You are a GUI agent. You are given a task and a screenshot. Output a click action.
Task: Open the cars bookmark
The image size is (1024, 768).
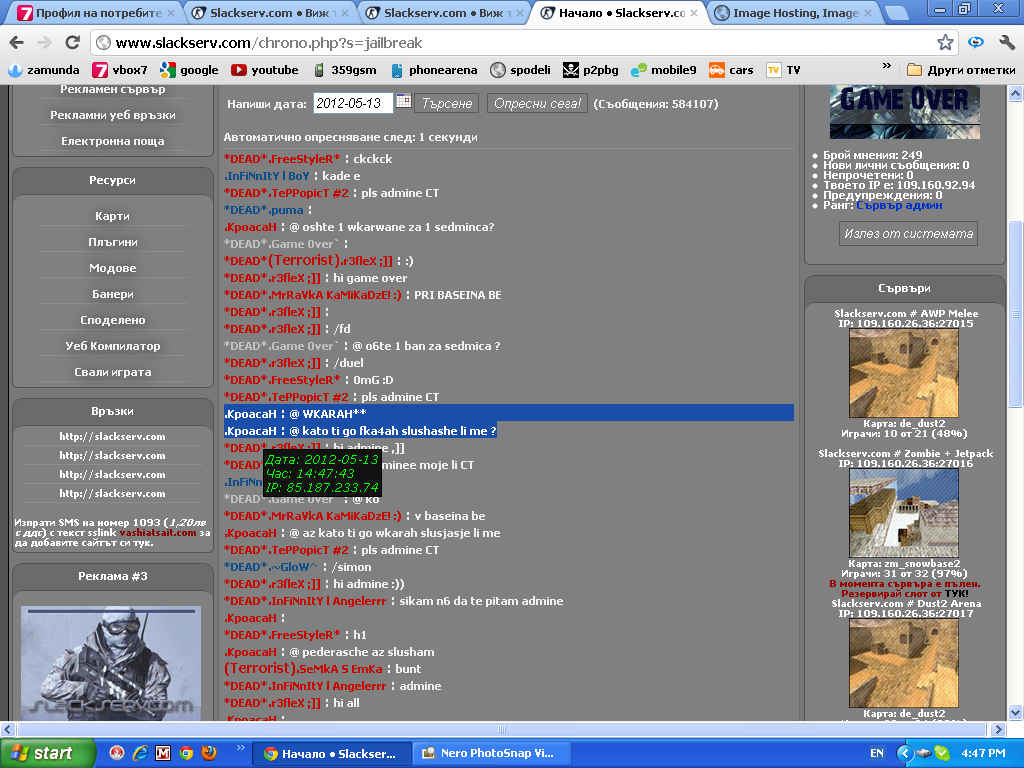[x=731, y=70]
